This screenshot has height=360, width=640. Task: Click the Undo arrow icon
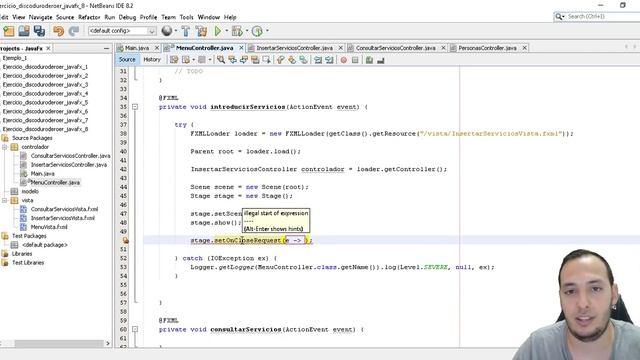[x=58, y=31]
